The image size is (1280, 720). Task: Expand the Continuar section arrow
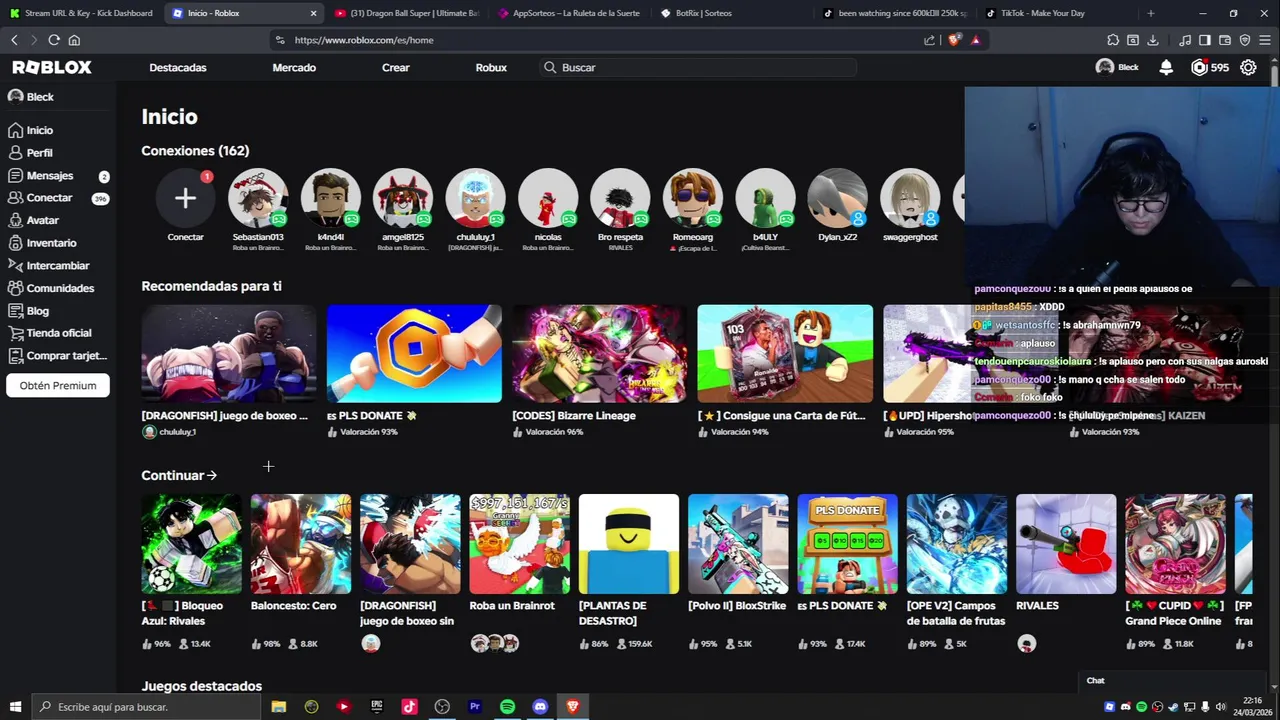212,475
